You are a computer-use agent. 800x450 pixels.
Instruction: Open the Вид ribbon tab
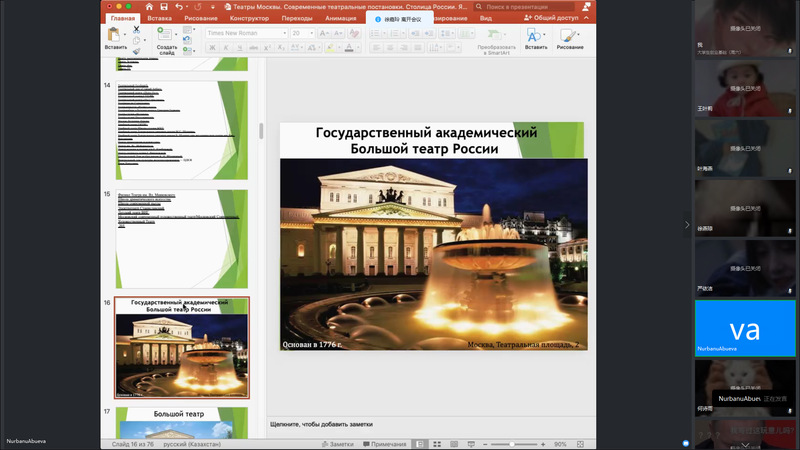(x=485, y=18)
